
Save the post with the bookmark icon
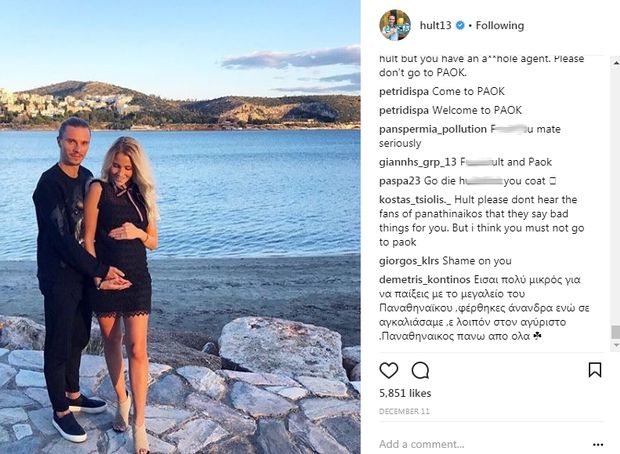click(x=595, y=370)
